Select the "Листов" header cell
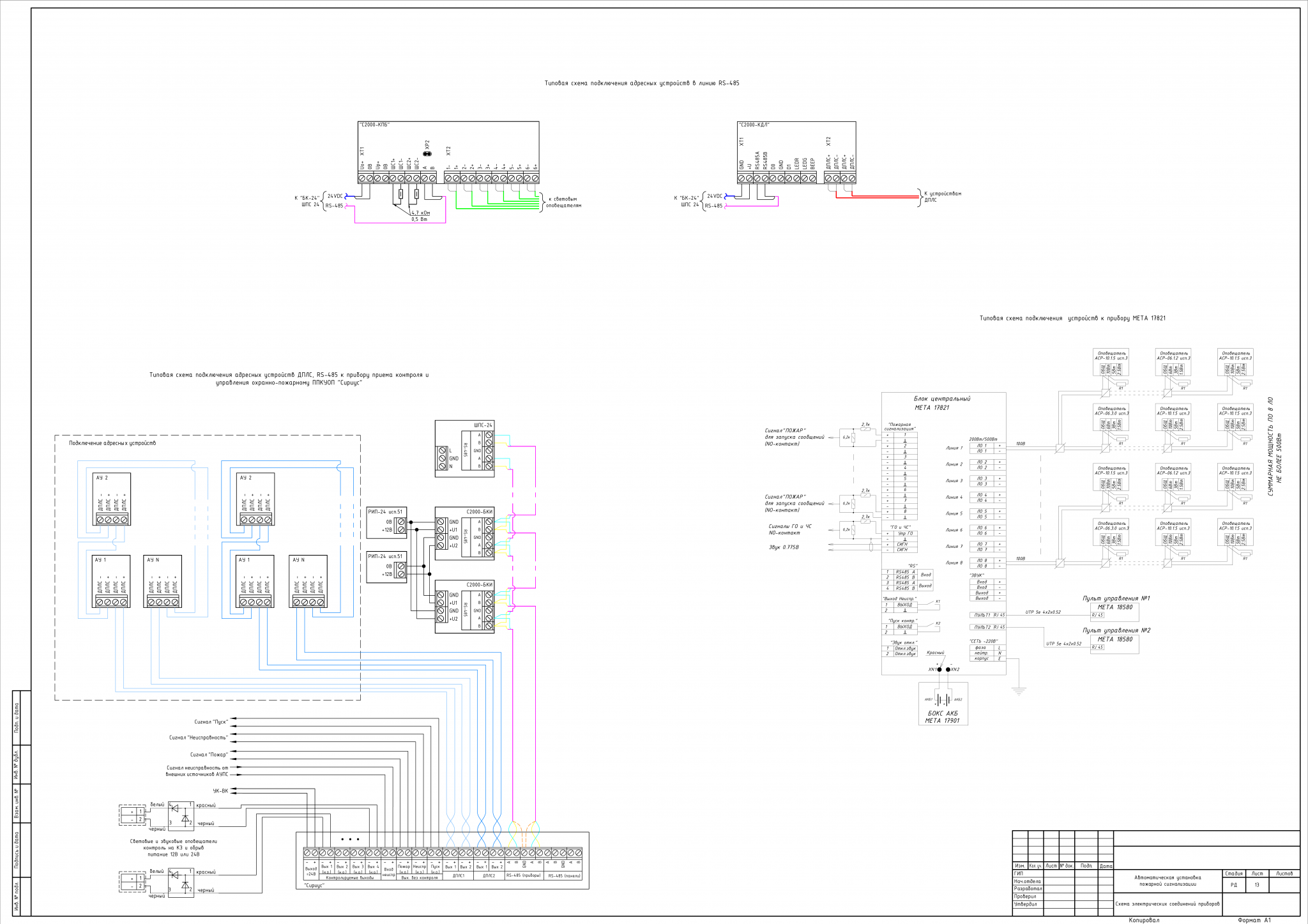1308x924 pixels. (1284, 874)
